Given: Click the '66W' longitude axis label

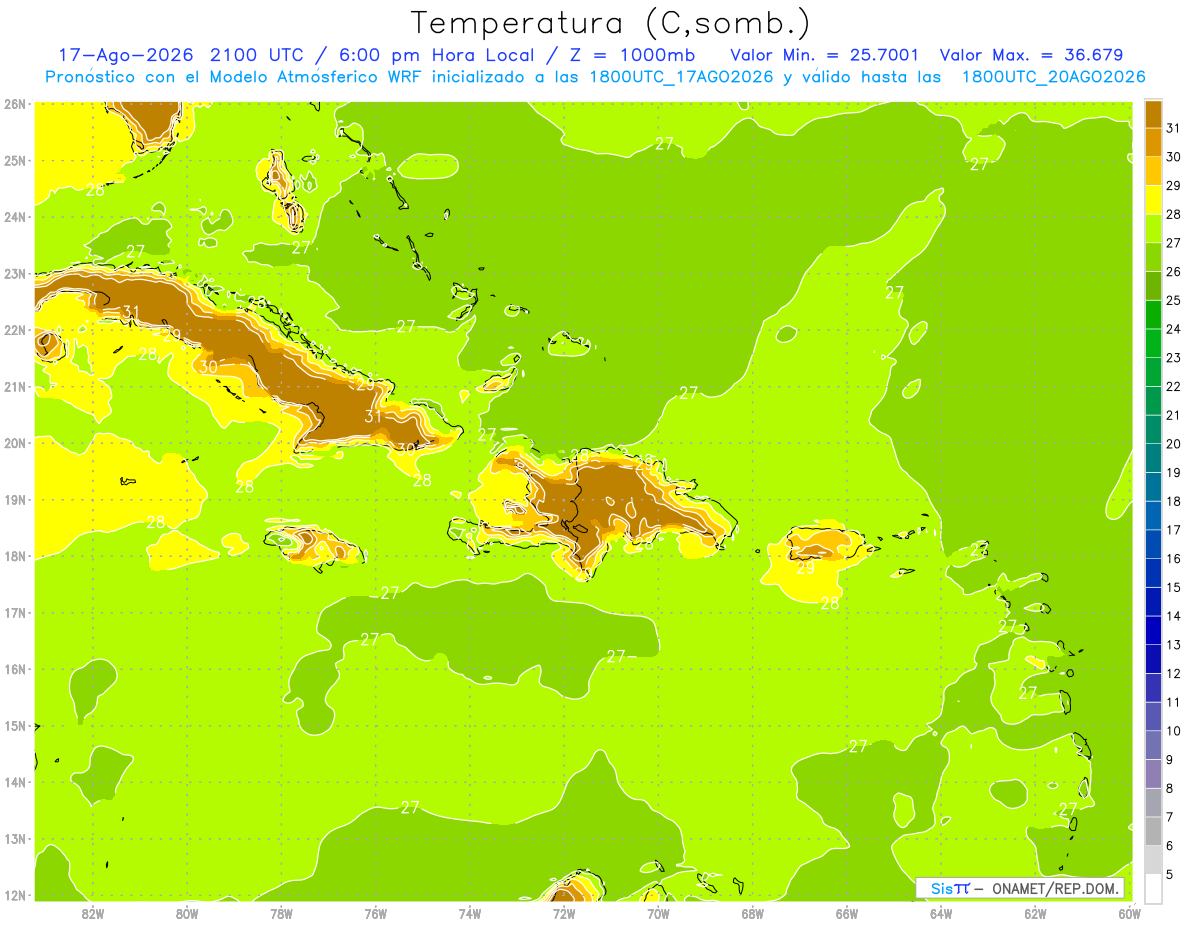Looking at the screenshot, I should pyautogui.click(x=847, y=913).
